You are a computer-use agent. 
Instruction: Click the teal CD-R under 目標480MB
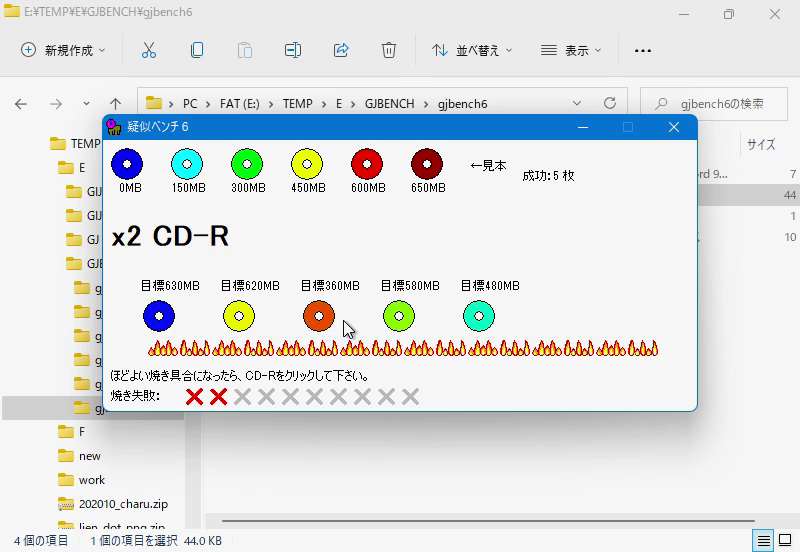tap(479, 316)
